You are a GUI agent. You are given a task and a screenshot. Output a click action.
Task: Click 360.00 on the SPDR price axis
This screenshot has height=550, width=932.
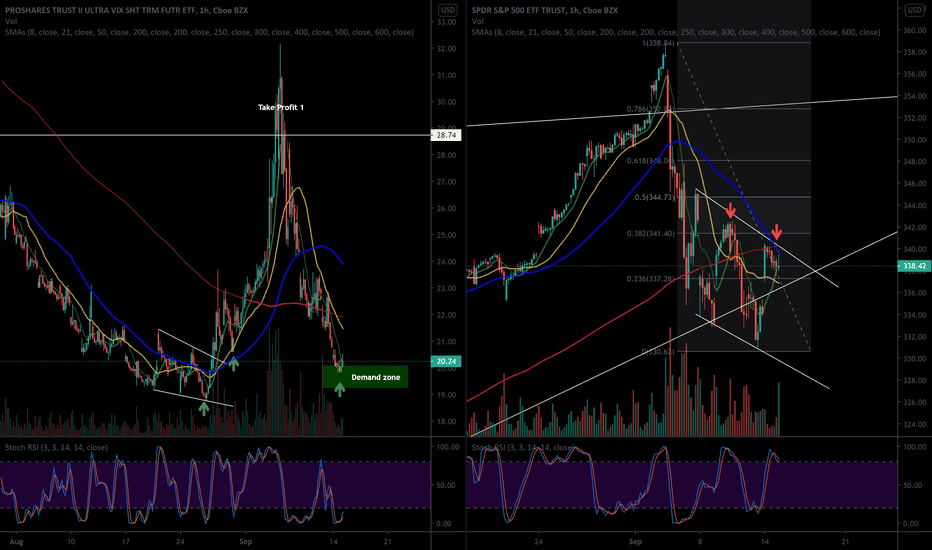[x=914, y=30]
